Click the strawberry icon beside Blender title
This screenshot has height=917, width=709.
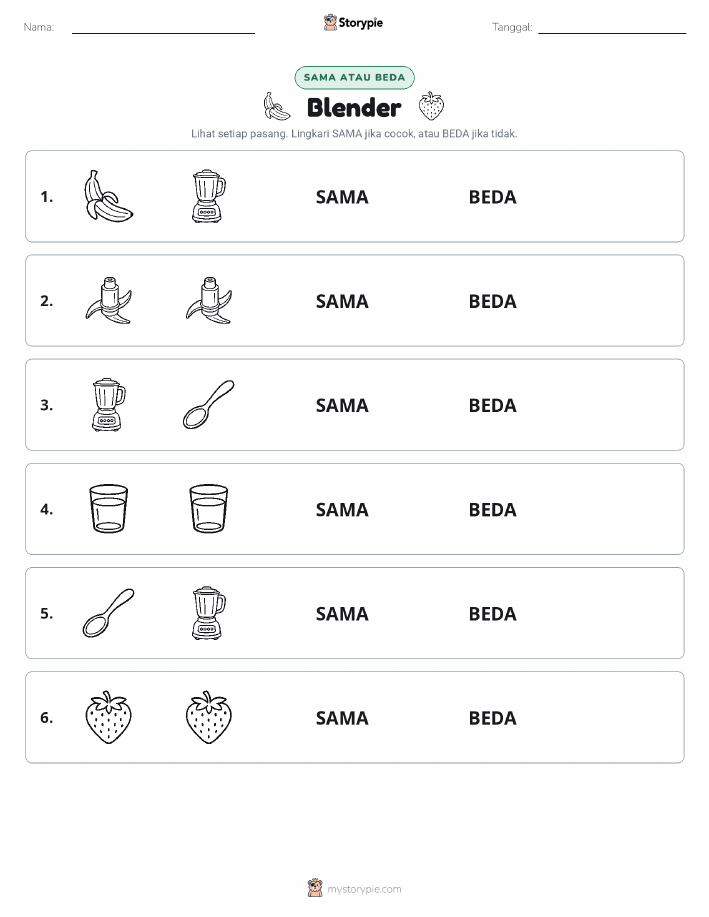point(431,106)
